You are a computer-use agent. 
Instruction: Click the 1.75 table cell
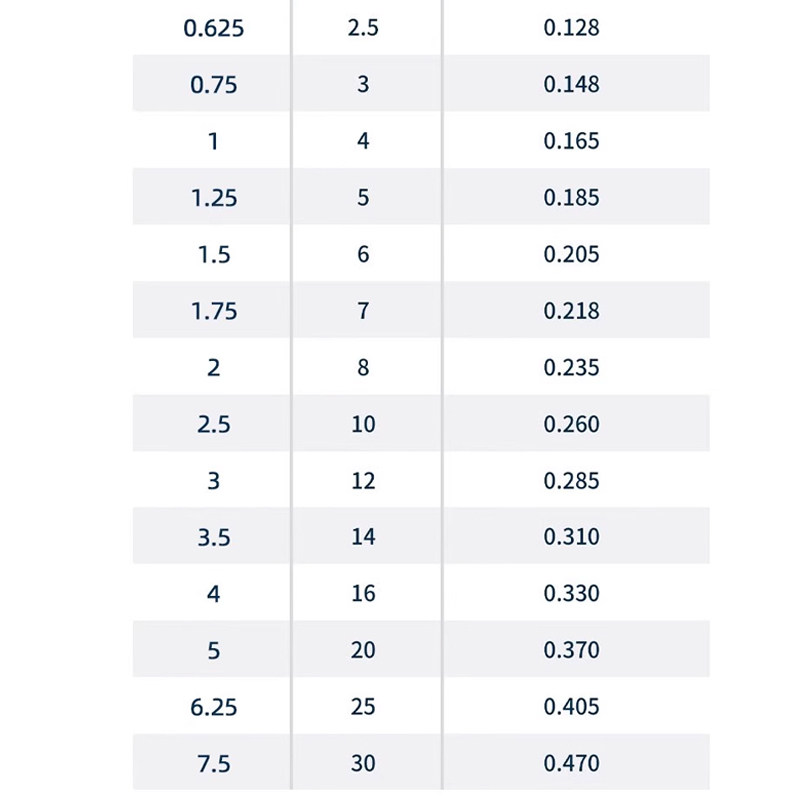point(213,311)
